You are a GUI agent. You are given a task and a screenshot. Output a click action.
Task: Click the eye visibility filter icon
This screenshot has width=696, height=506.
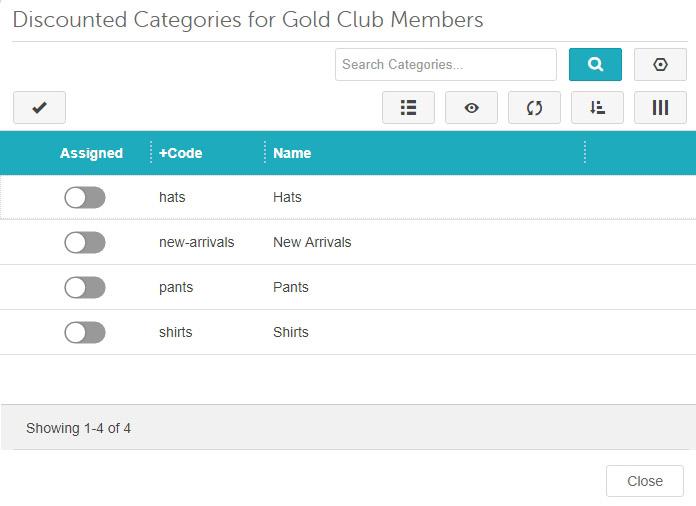point(471,107)
